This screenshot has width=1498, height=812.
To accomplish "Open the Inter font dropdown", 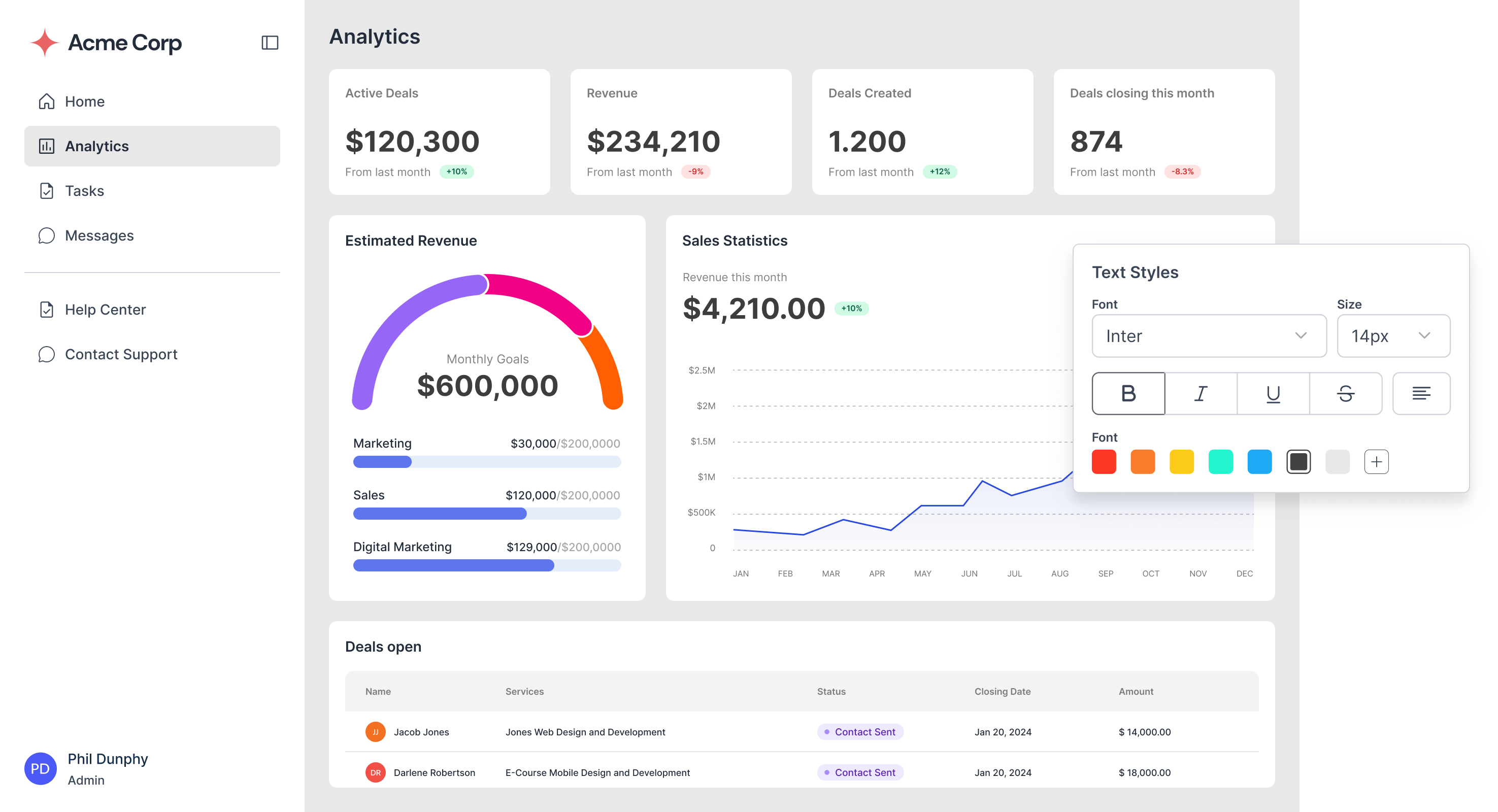I will point(1209,336).
